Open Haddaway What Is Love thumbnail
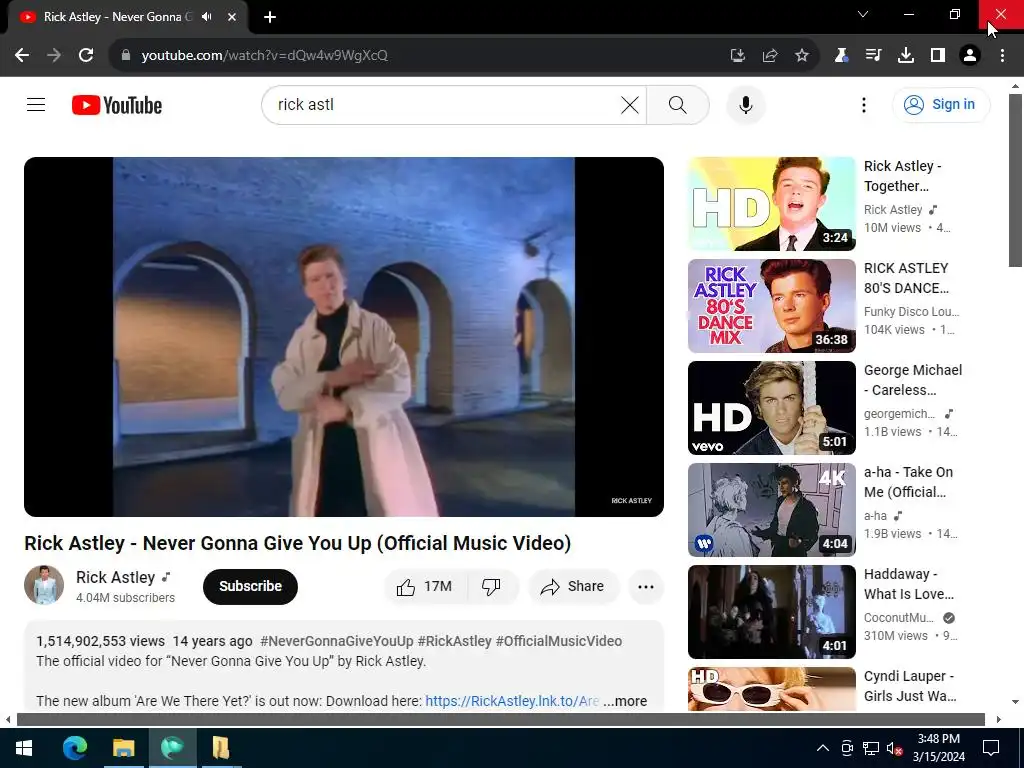The width and height of the screenshot is (1024, 768). click(771, 612)
